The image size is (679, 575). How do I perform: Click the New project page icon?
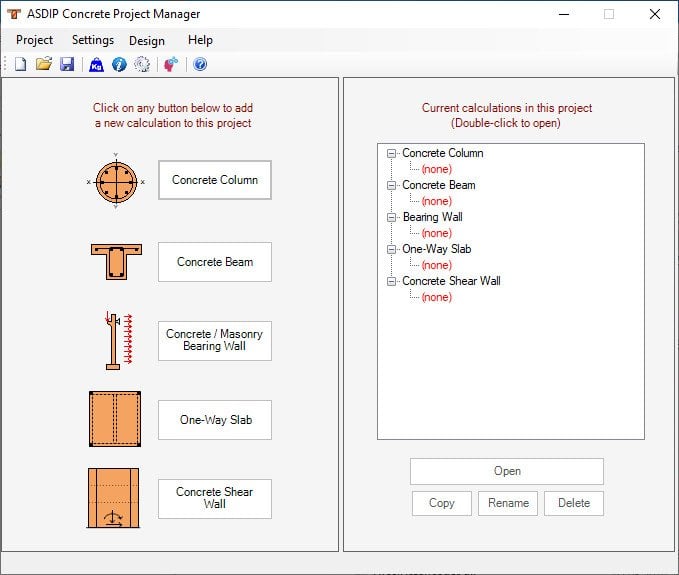pos(20,65)
